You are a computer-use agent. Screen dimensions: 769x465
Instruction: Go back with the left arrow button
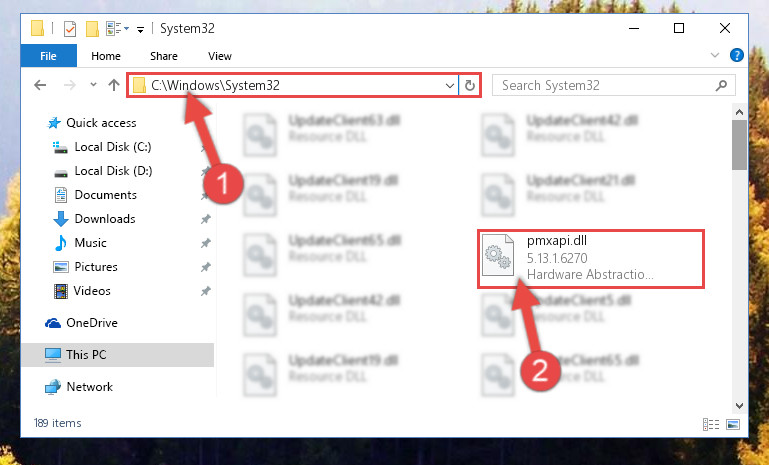(x=40, y=85)
